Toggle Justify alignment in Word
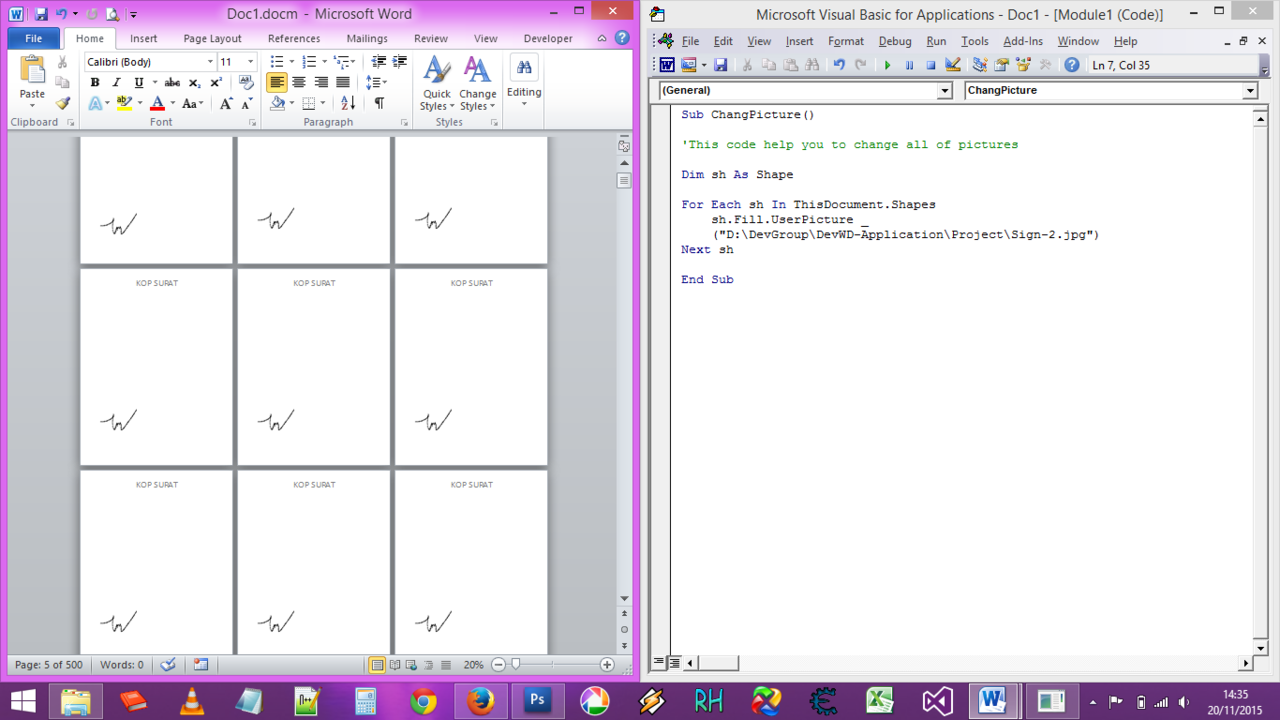This screenshot has height=720, width=1280. [x=343, y=83]
